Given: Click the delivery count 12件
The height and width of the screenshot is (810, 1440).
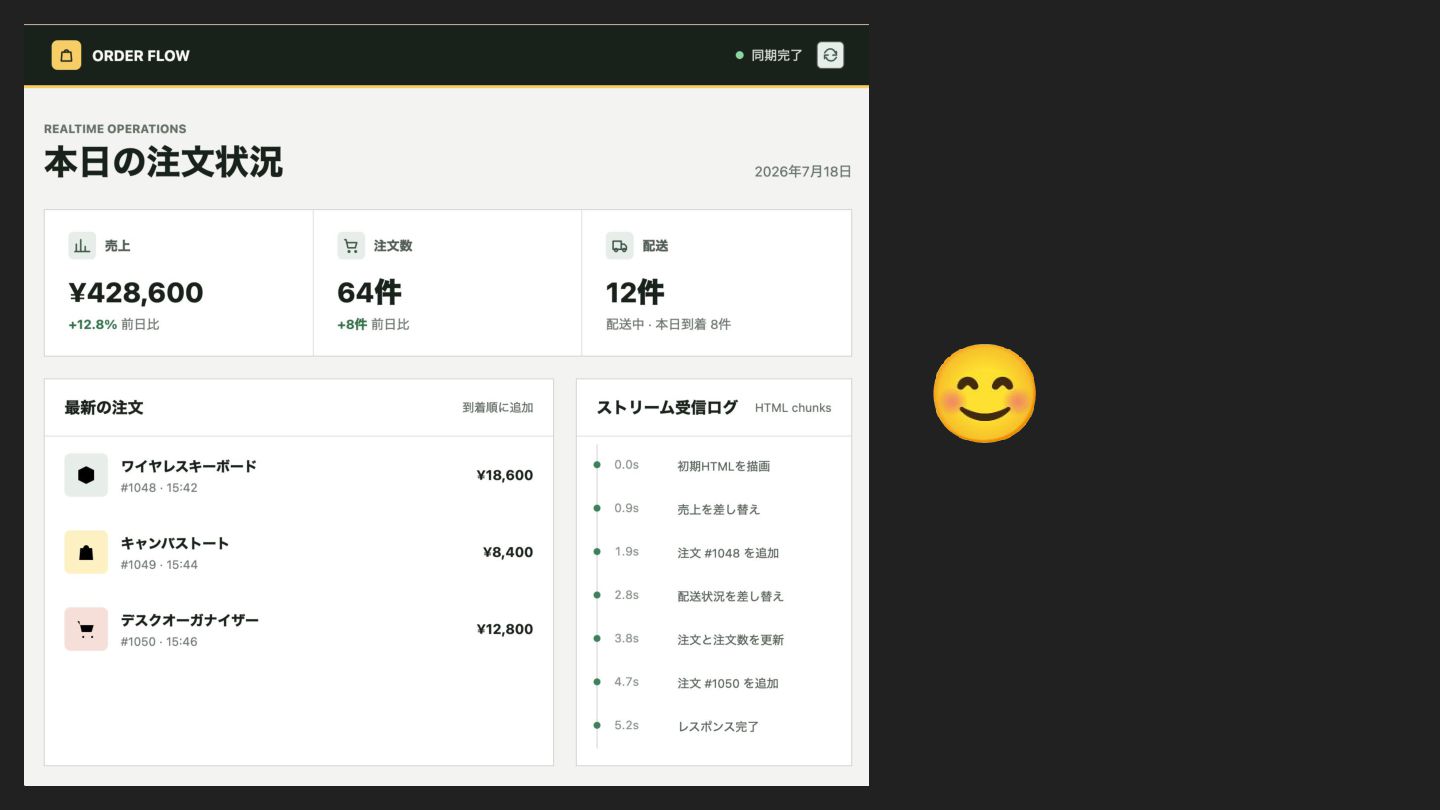Looking at the screenshot, I should [x=635, y=293].
